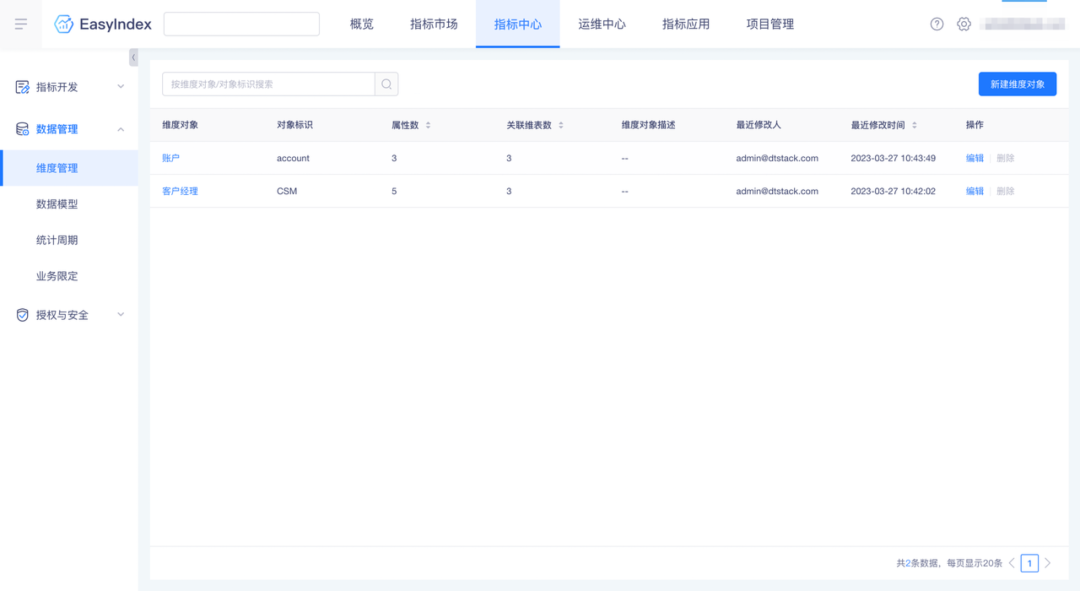Switch to the 指标市场 tab
Image resolution: width=1080 pixels, height=591 pixels.
(434, 24)
